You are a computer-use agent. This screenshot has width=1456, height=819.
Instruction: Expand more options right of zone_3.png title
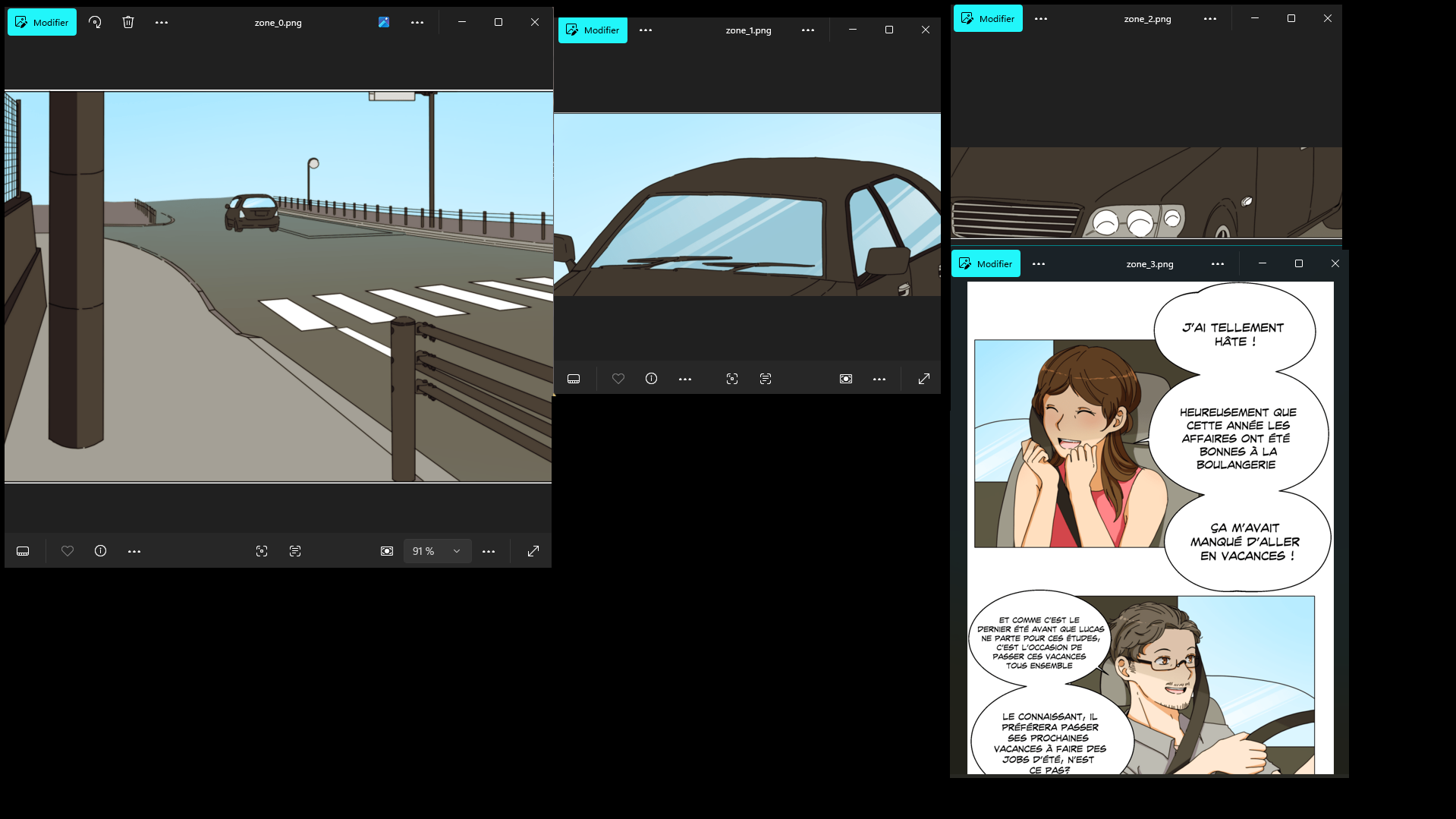pyautogui.click(x=1218, y=264)
